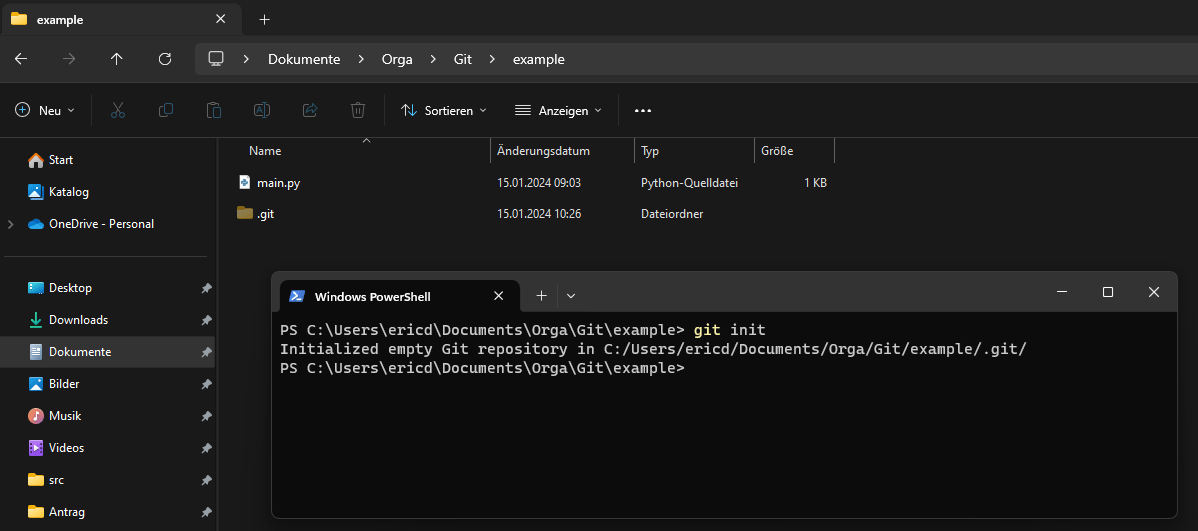The height and width of the screenshot is (531, 1198).
Task: Expand the OneDrive - Personal tree node
Action: point(11,224)
